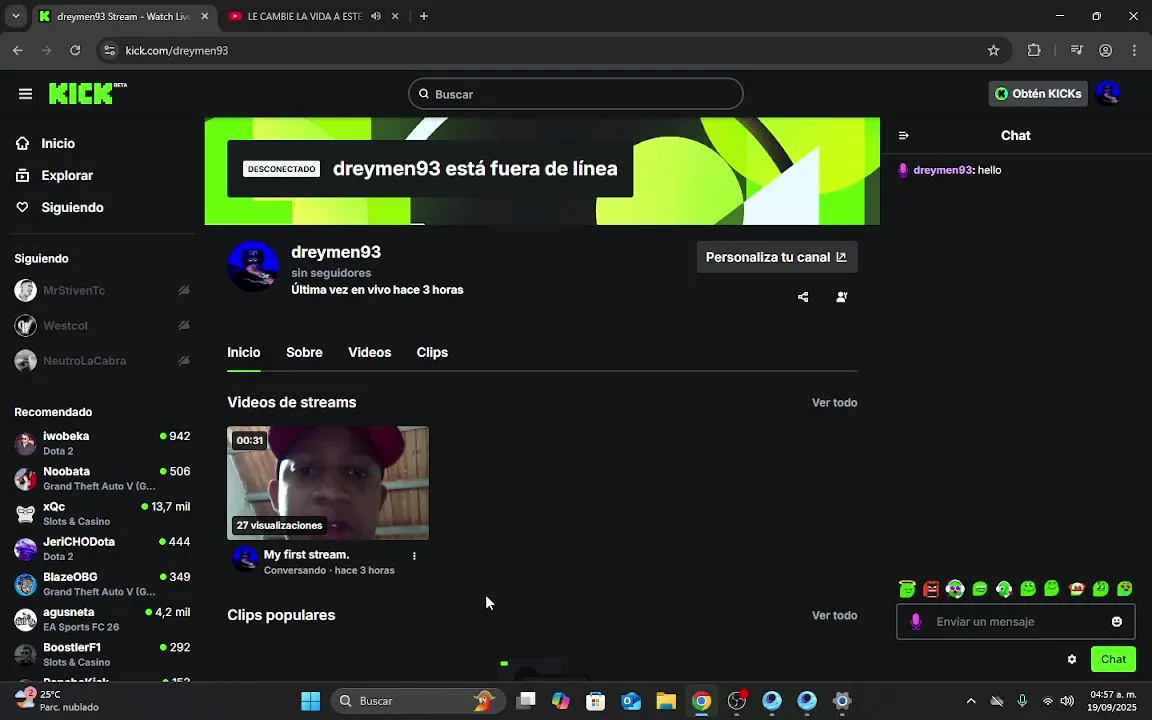Click Ver todo for Clips populares
The width and height of the screenshot is (1152, 720).
[x=834, y=616]
